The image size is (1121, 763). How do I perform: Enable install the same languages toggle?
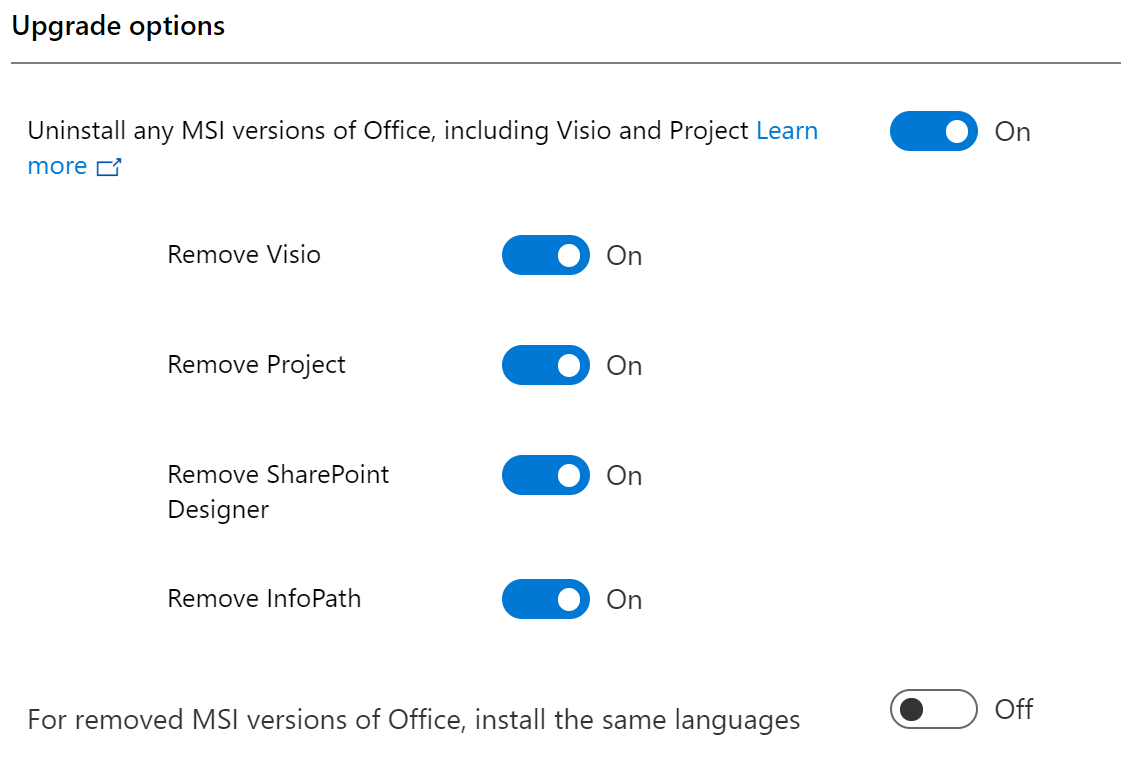[933, 709]
